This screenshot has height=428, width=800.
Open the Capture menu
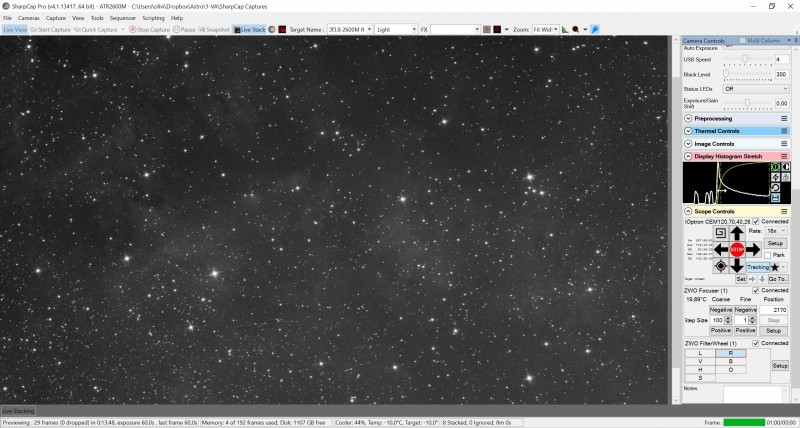[56, 18]
